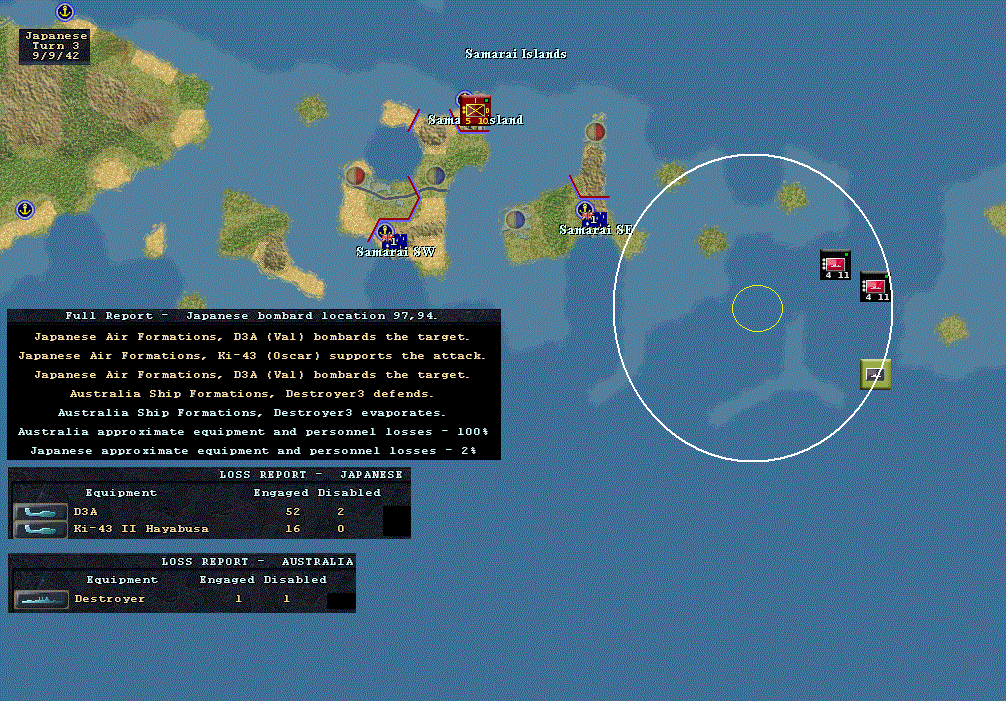This screenshot has width=1006, height=701.
Task: Select the left Japanese naval unit marked 4 11
Action: pos(835,265)
